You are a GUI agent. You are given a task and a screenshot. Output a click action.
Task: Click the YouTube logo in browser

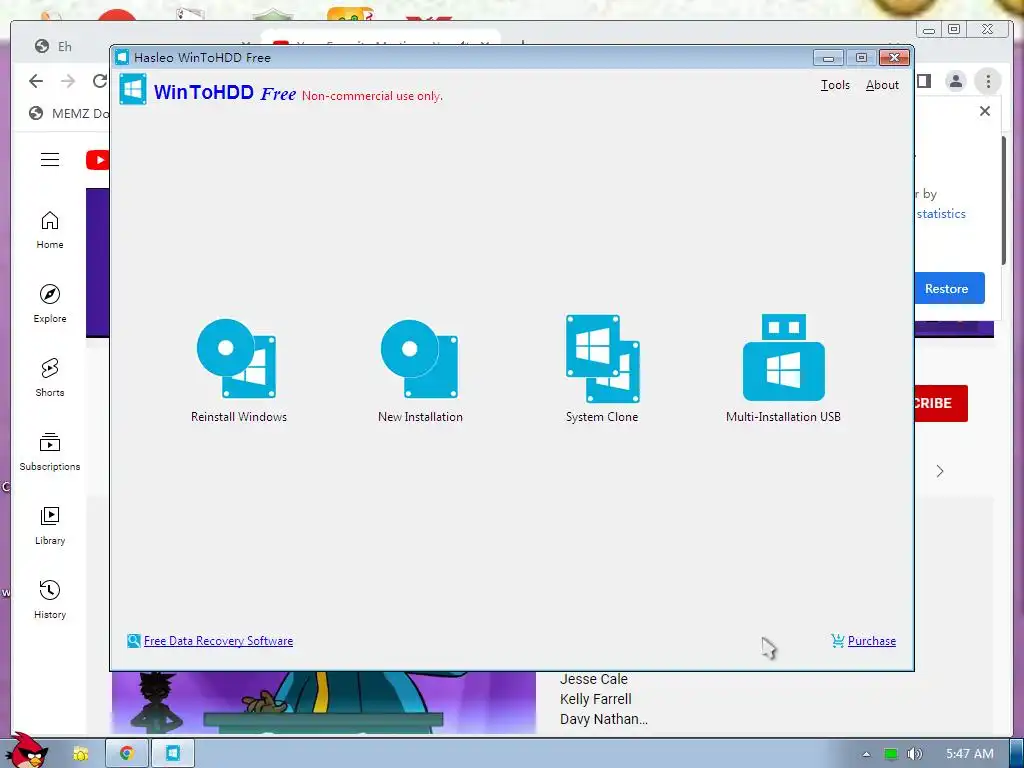point(98,159)
